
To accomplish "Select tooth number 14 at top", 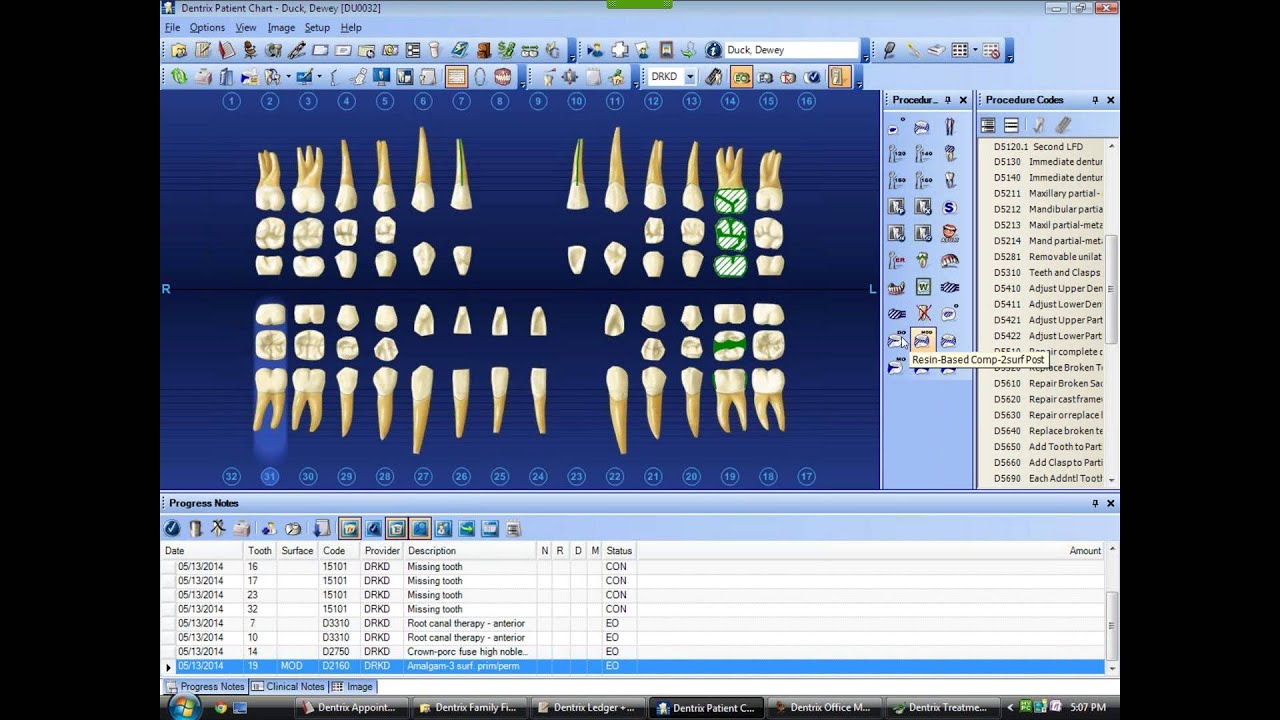I will pos(730,101).
